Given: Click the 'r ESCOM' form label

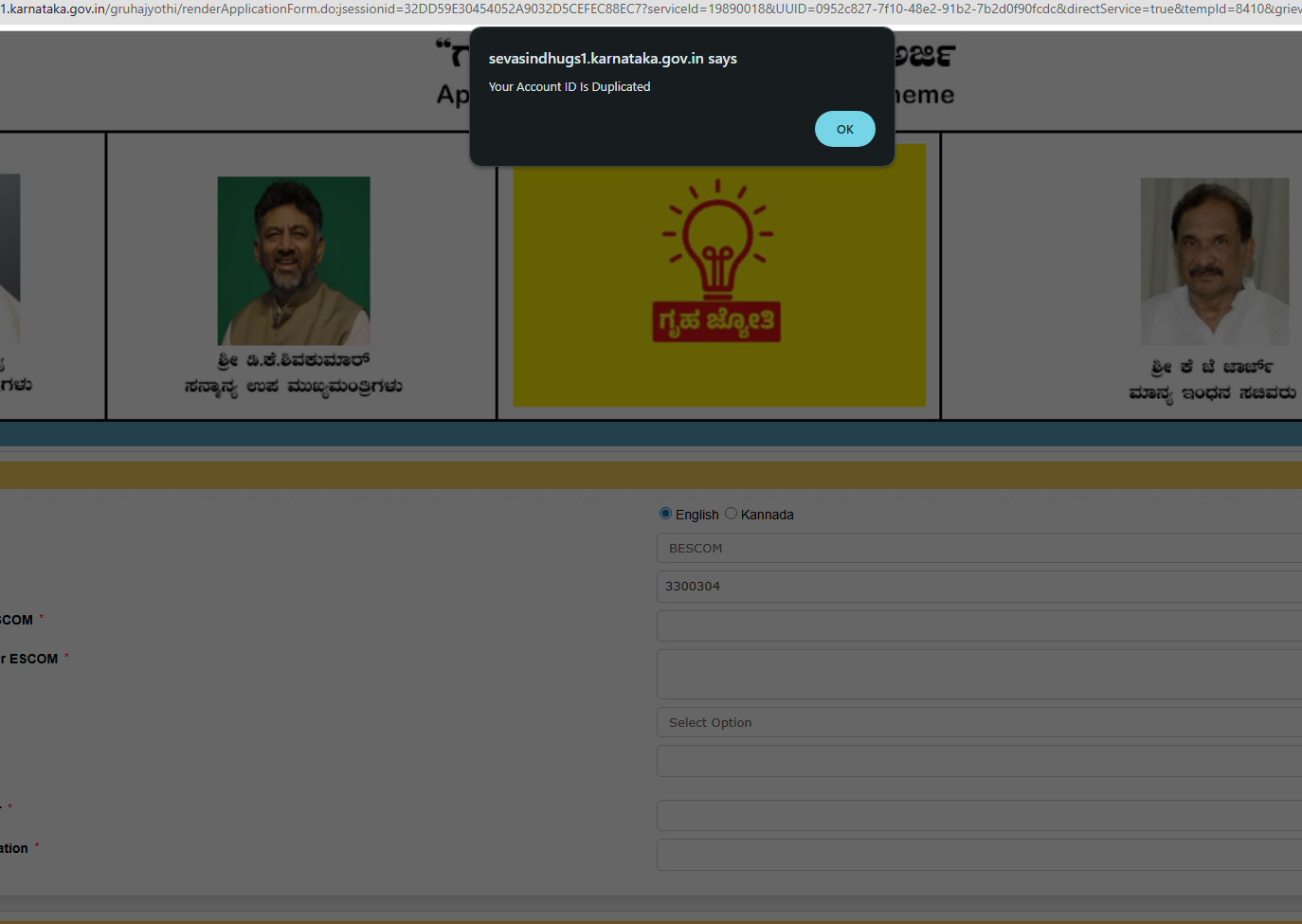Looking at the screenshot, I should click(29, 659).
